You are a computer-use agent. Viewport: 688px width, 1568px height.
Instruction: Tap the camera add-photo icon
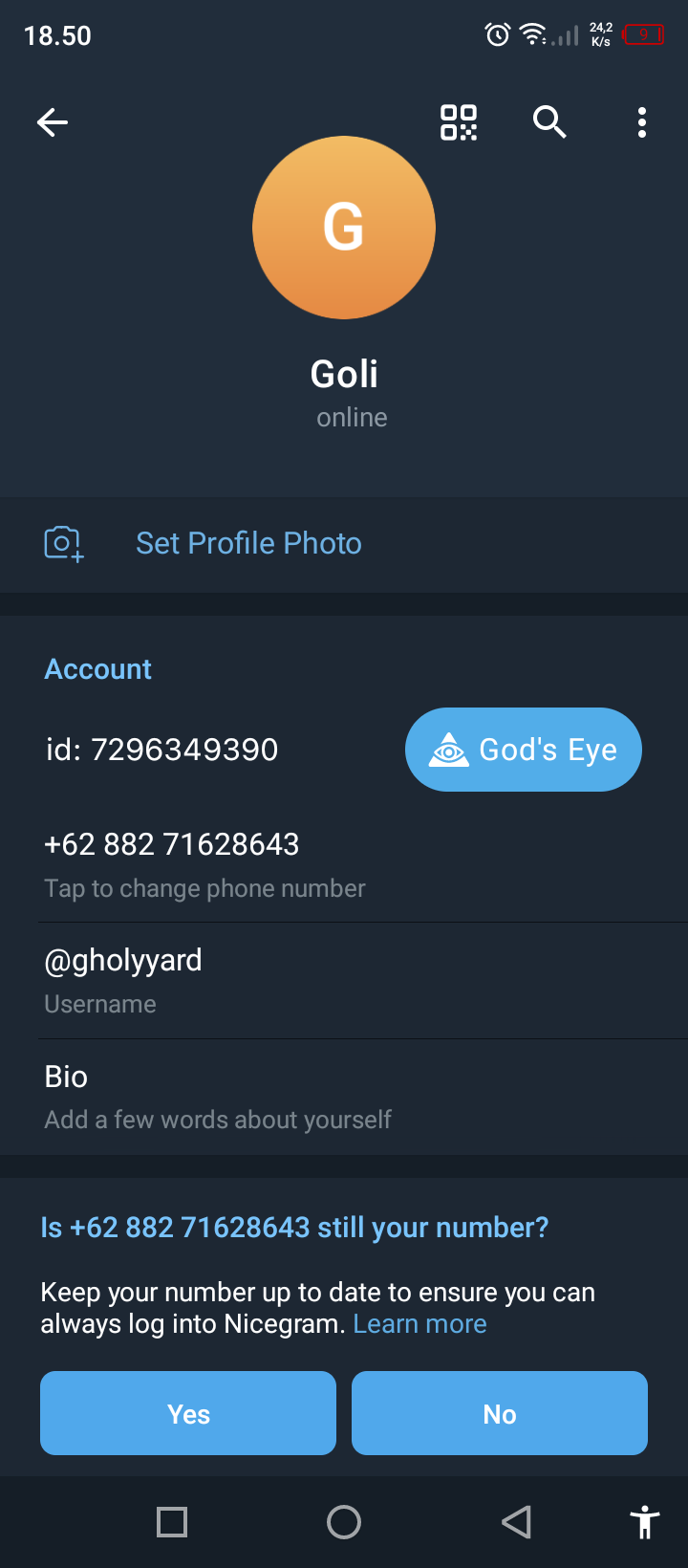(x=63, y=543)
